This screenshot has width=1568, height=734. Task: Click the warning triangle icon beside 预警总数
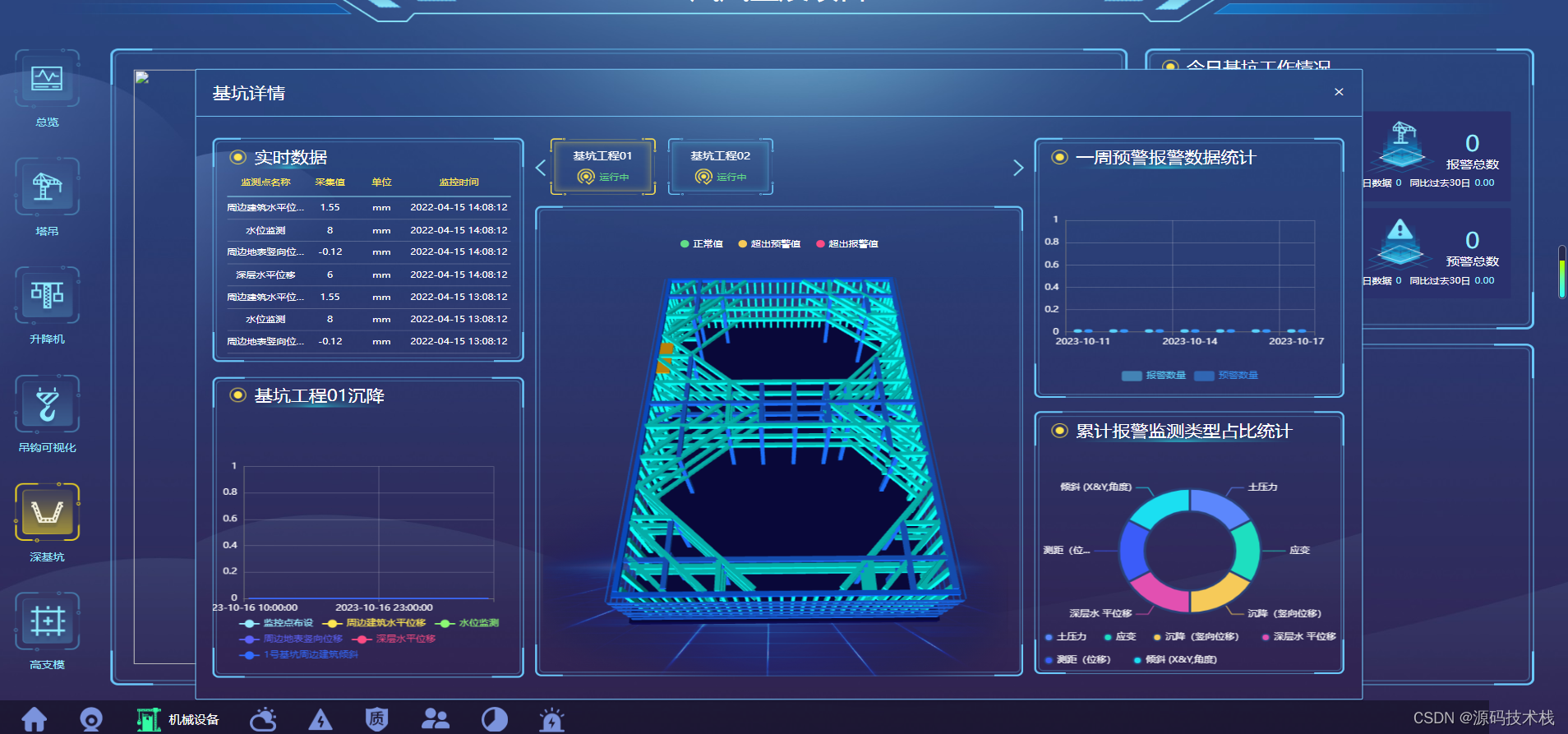[1400, 242]
